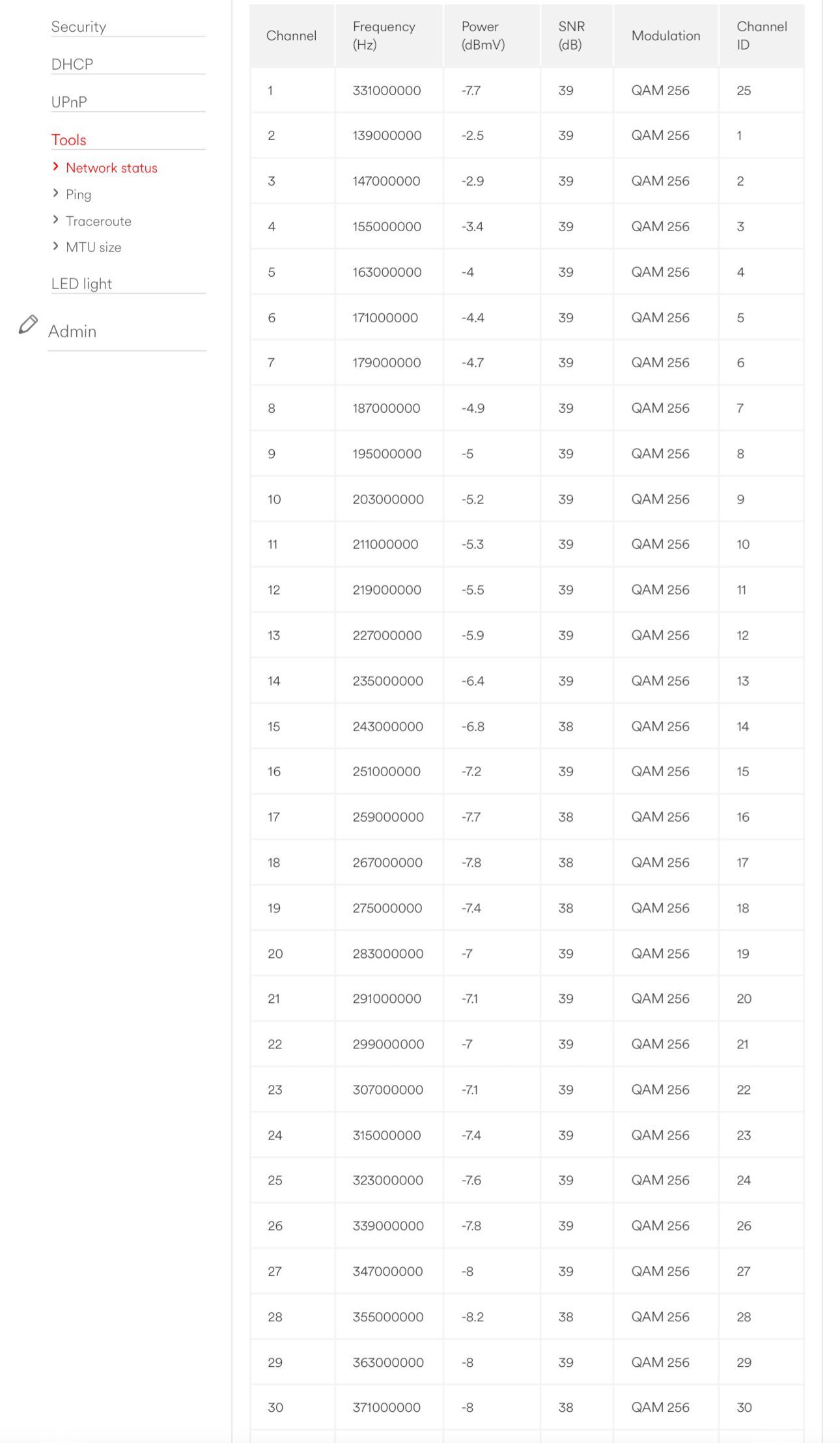This screenshot has height=1443, width=840.
Task: Go to the Network status page
Action: click(111, 168)
